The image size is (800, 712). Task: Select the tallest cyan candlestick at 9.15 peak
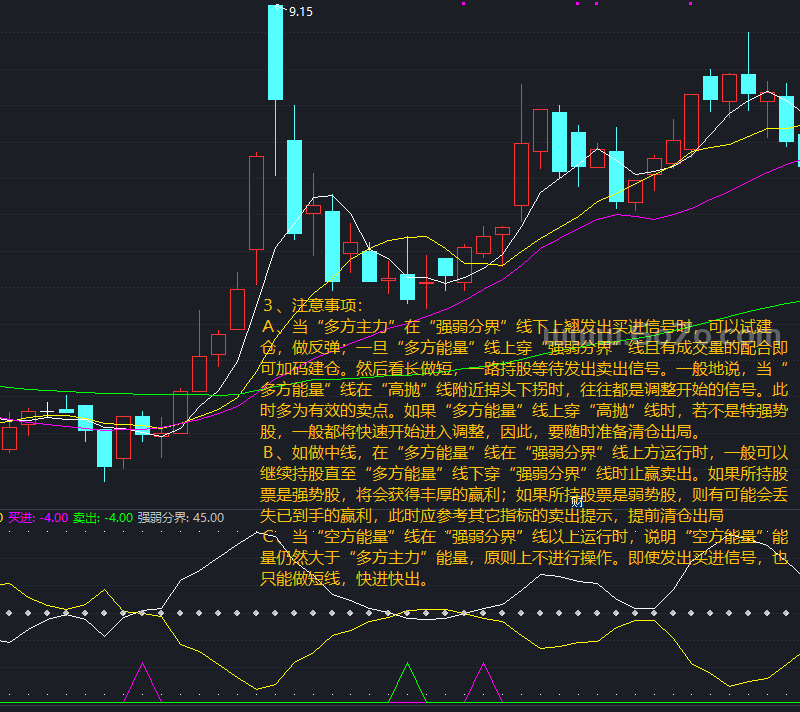[276, 53]
